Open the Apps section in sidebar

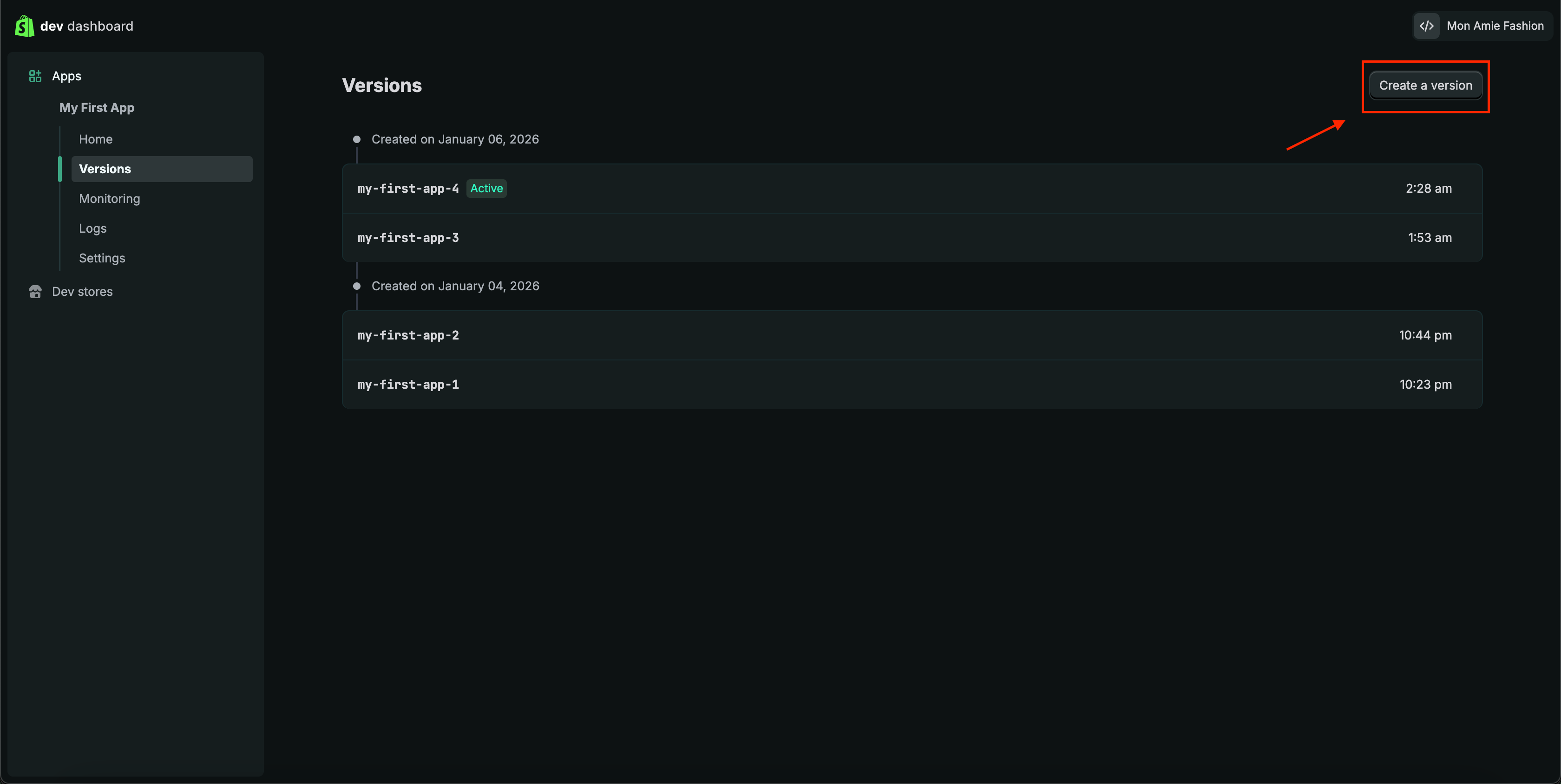pyautogui.click(x=66, y=76)
